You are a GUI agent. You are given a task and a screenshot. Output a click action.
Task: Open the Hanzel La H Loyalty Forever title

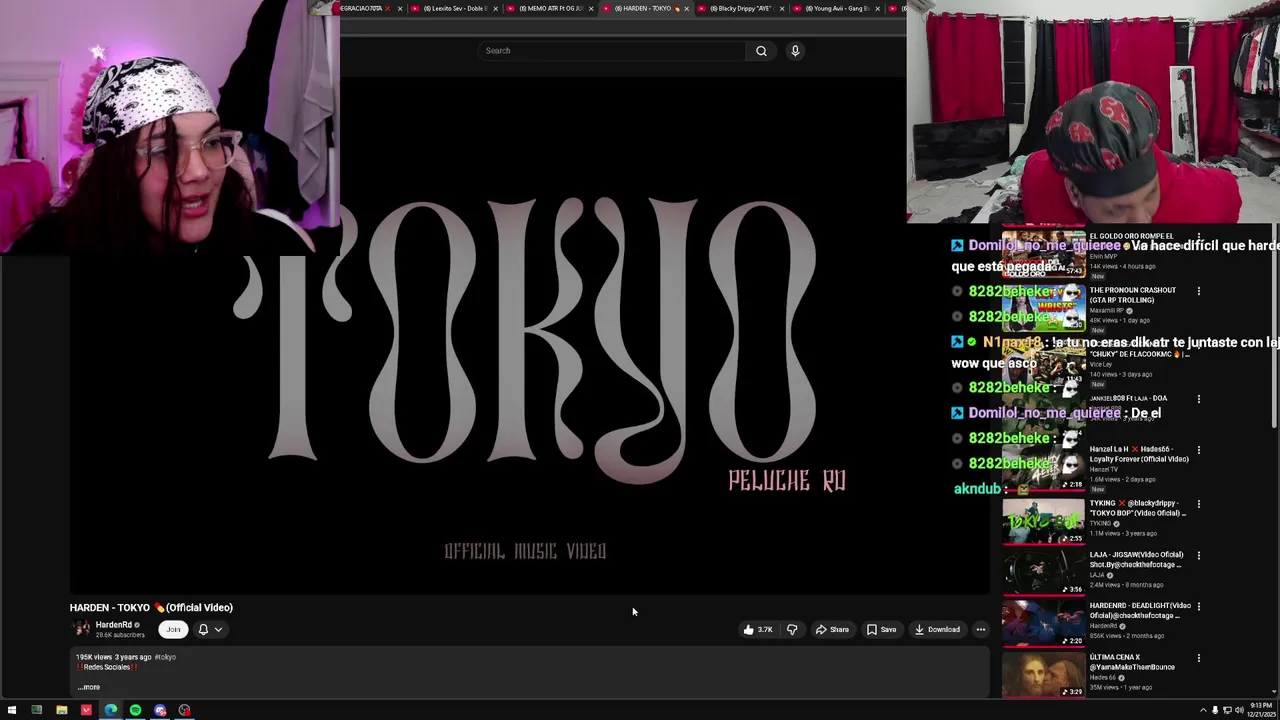(1139, 454)
